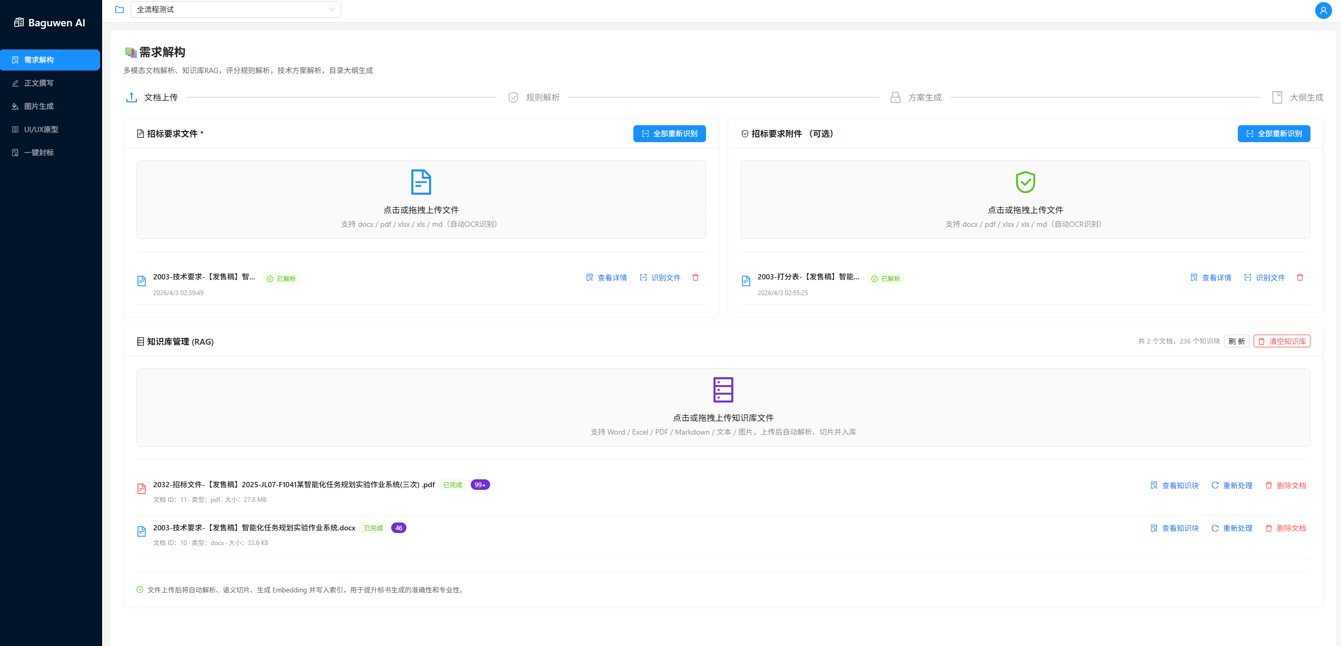Open the user avatar menu
This screenshot has height=646, width=1341.
(x=1323, y=10)
